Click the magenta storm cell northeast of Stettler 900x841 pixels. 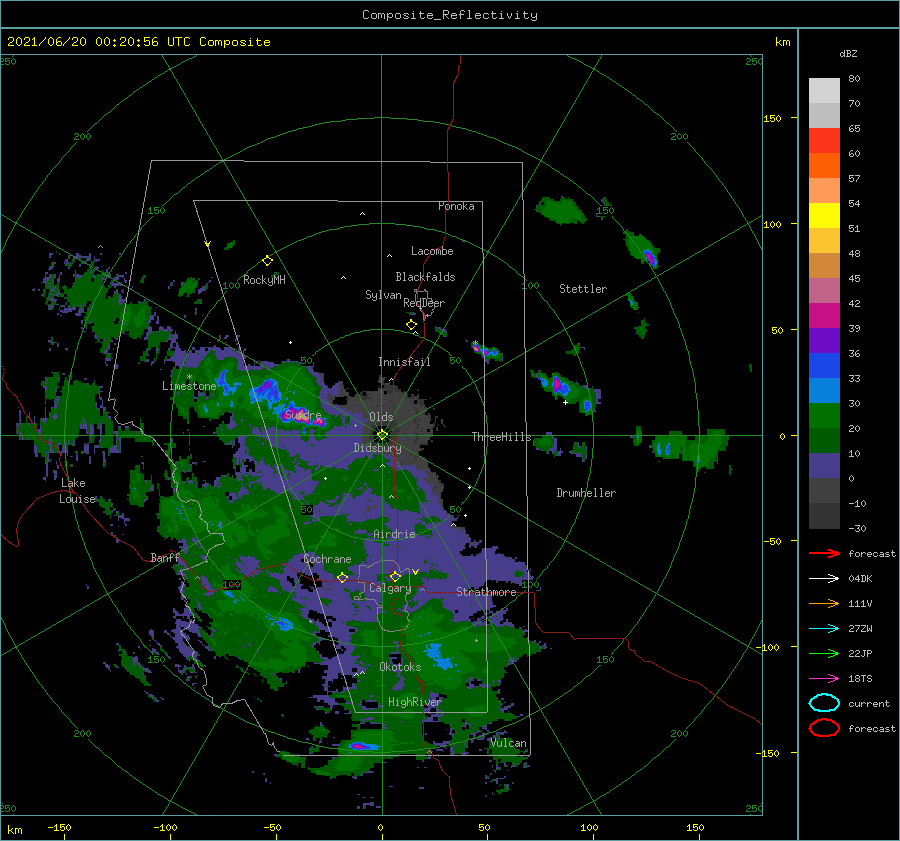[650, 257]
